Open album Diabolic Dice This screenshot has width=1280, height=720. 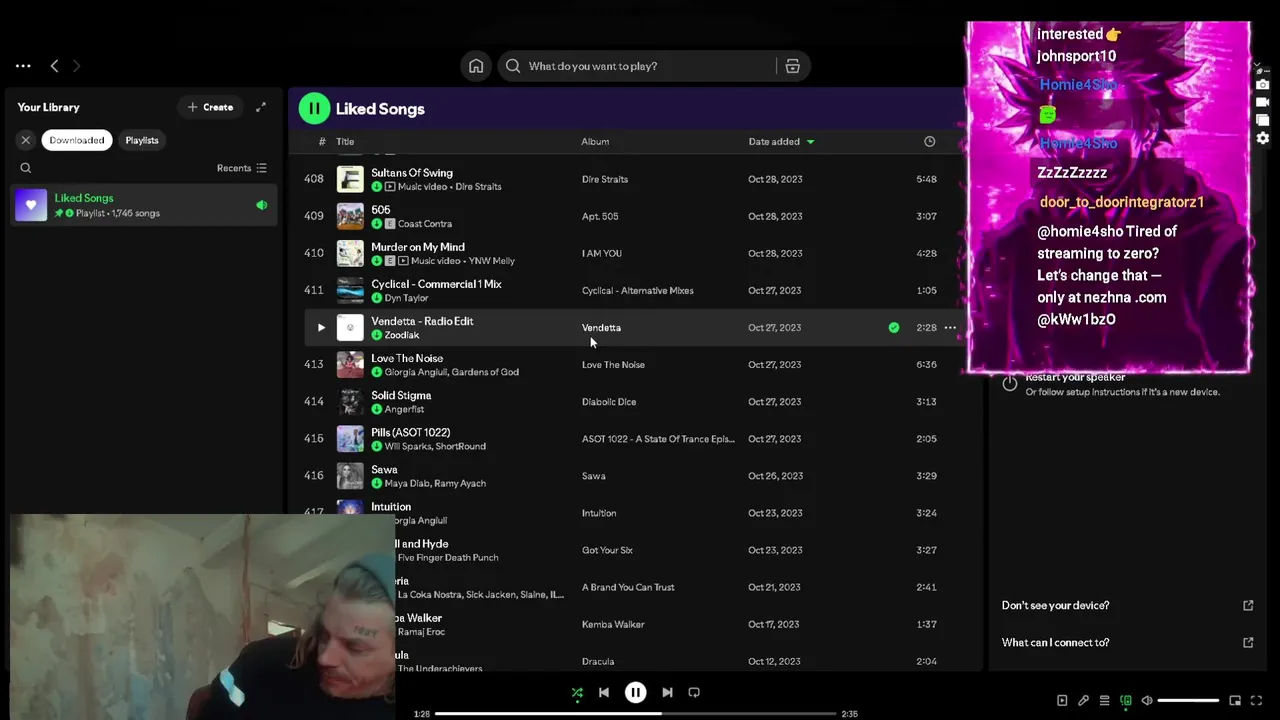609,401
